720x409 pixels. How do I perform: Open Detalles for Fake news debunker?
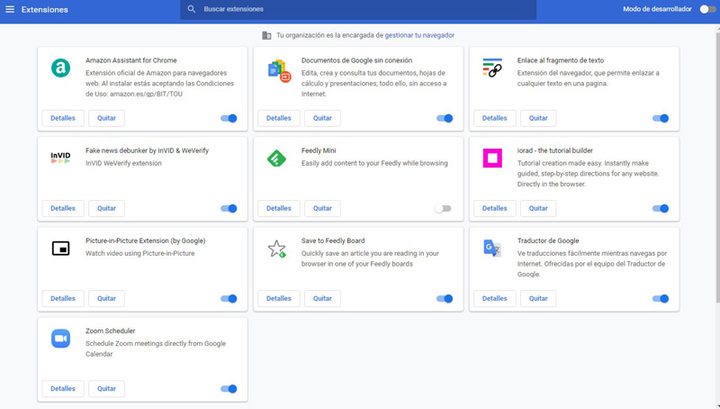pos(63,208)
